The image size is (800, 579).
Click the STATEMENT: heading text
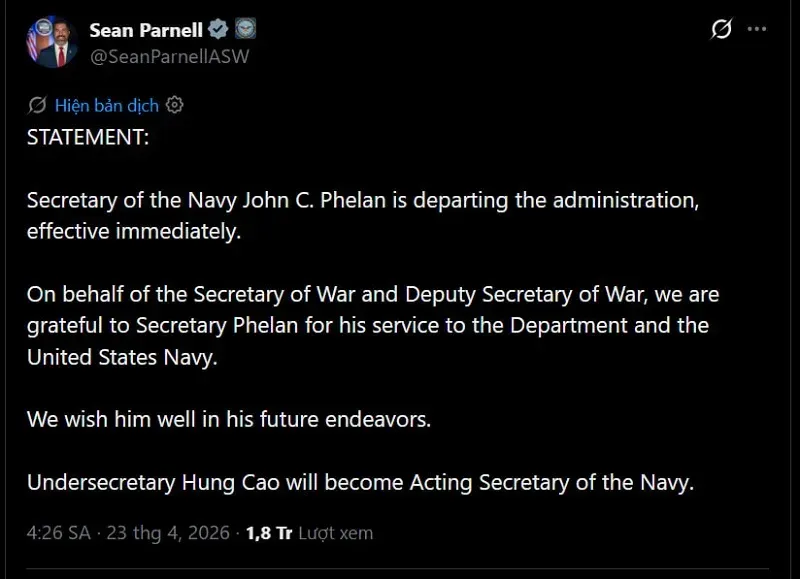[x=87, y=138]
